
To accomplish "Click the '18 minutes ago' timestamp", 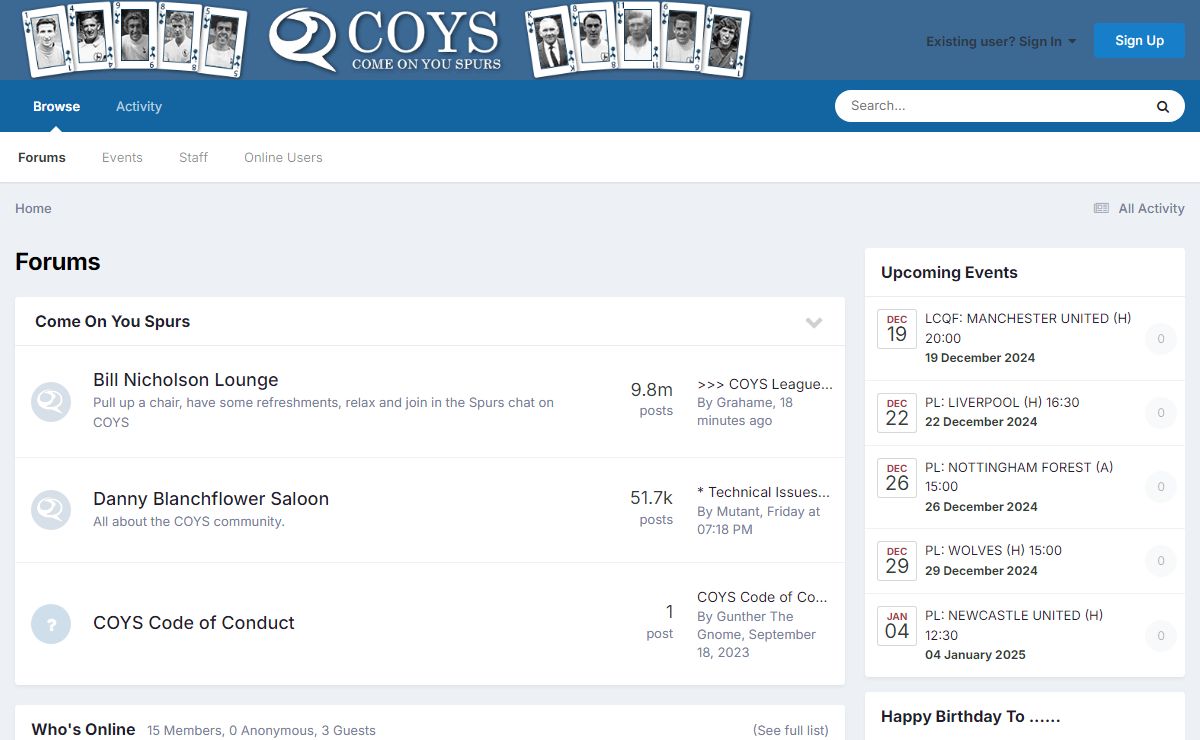I will 745,411.
